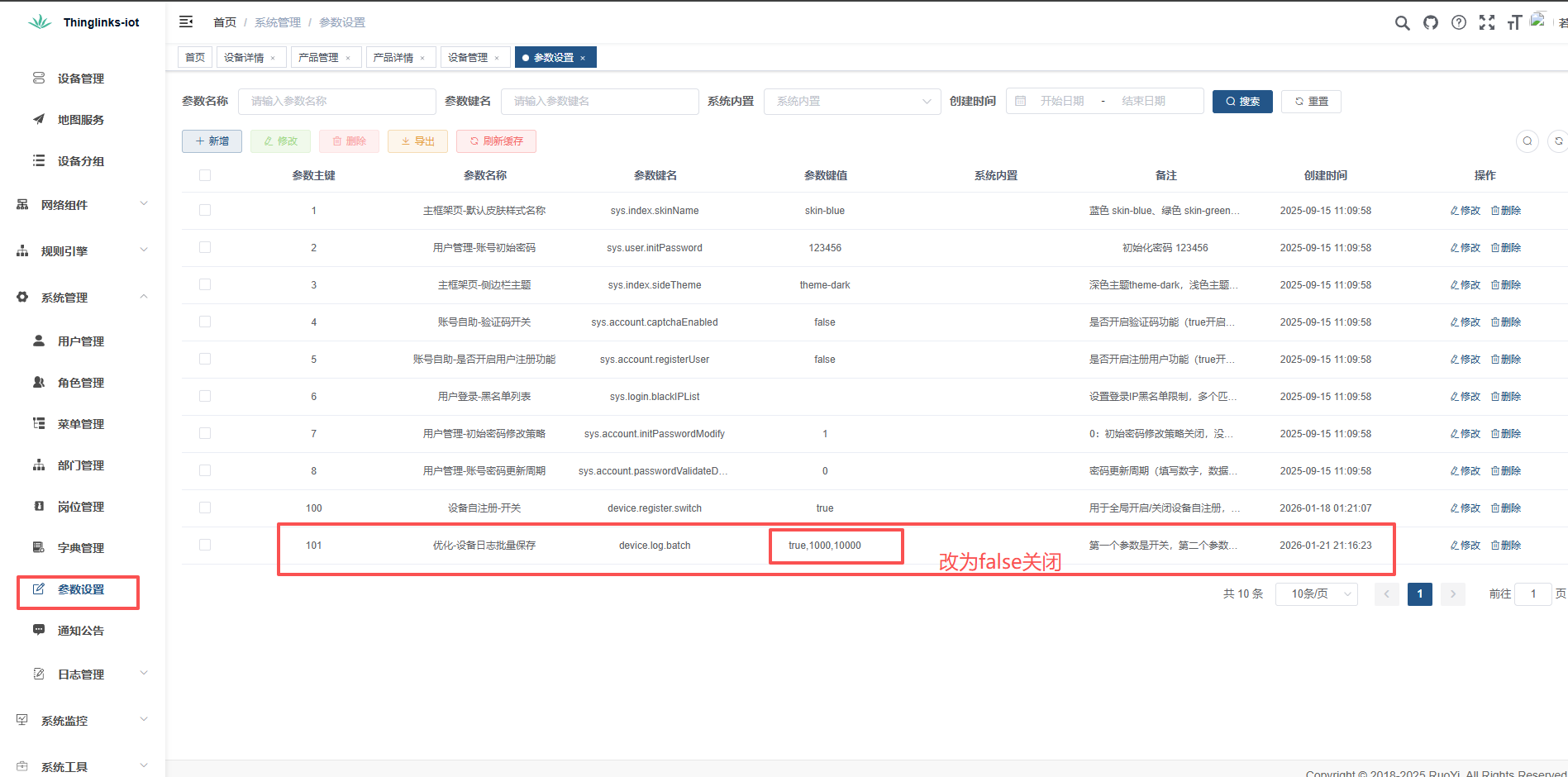Image resolution: width=1568 pixels, height=777 pixels.
Task: Open the font size setting icon
Action: click(1514, 23)
